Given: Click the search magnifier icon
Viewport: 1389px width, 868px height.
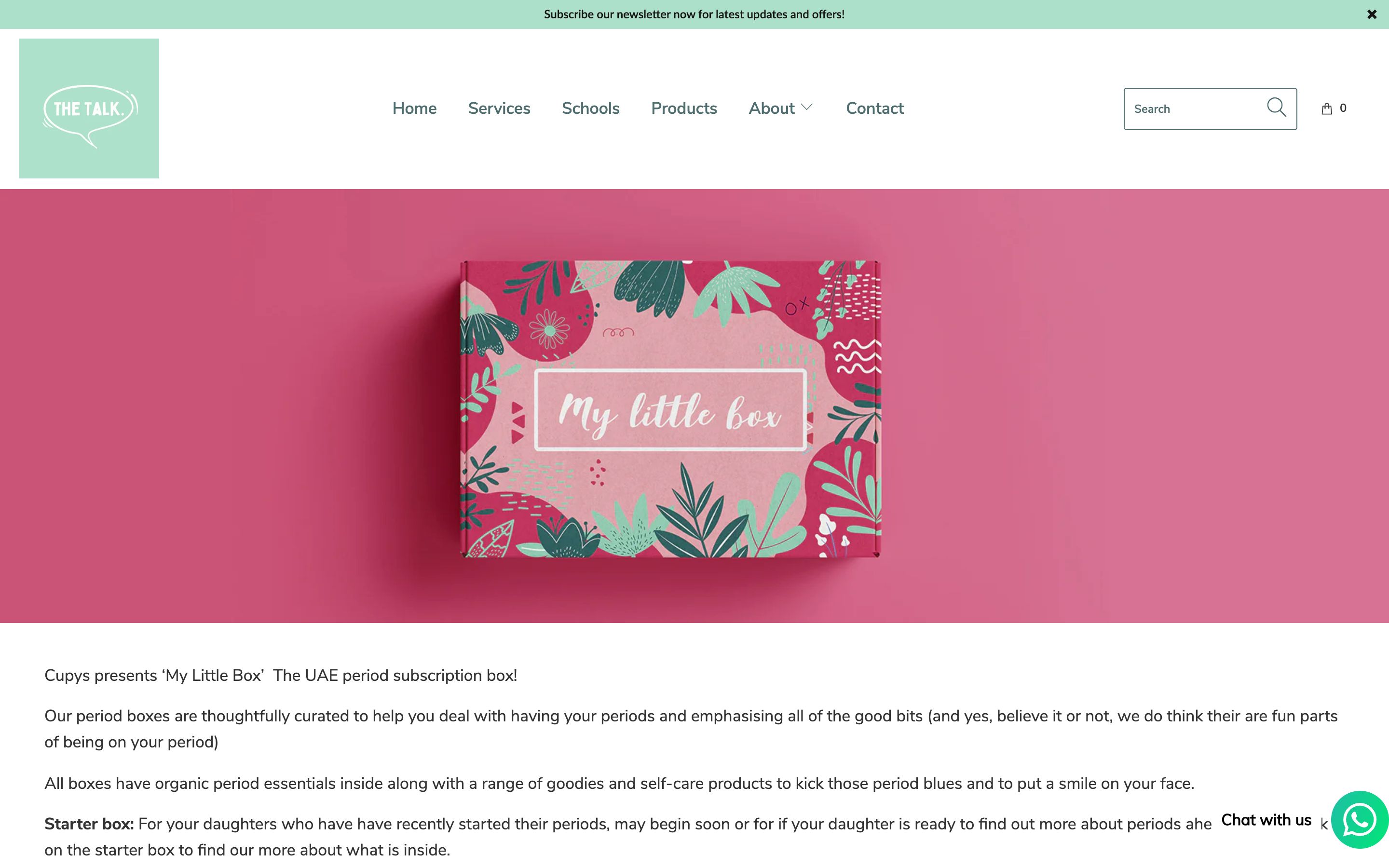Looking at the screenshot, I should (x=1277, y=108).
